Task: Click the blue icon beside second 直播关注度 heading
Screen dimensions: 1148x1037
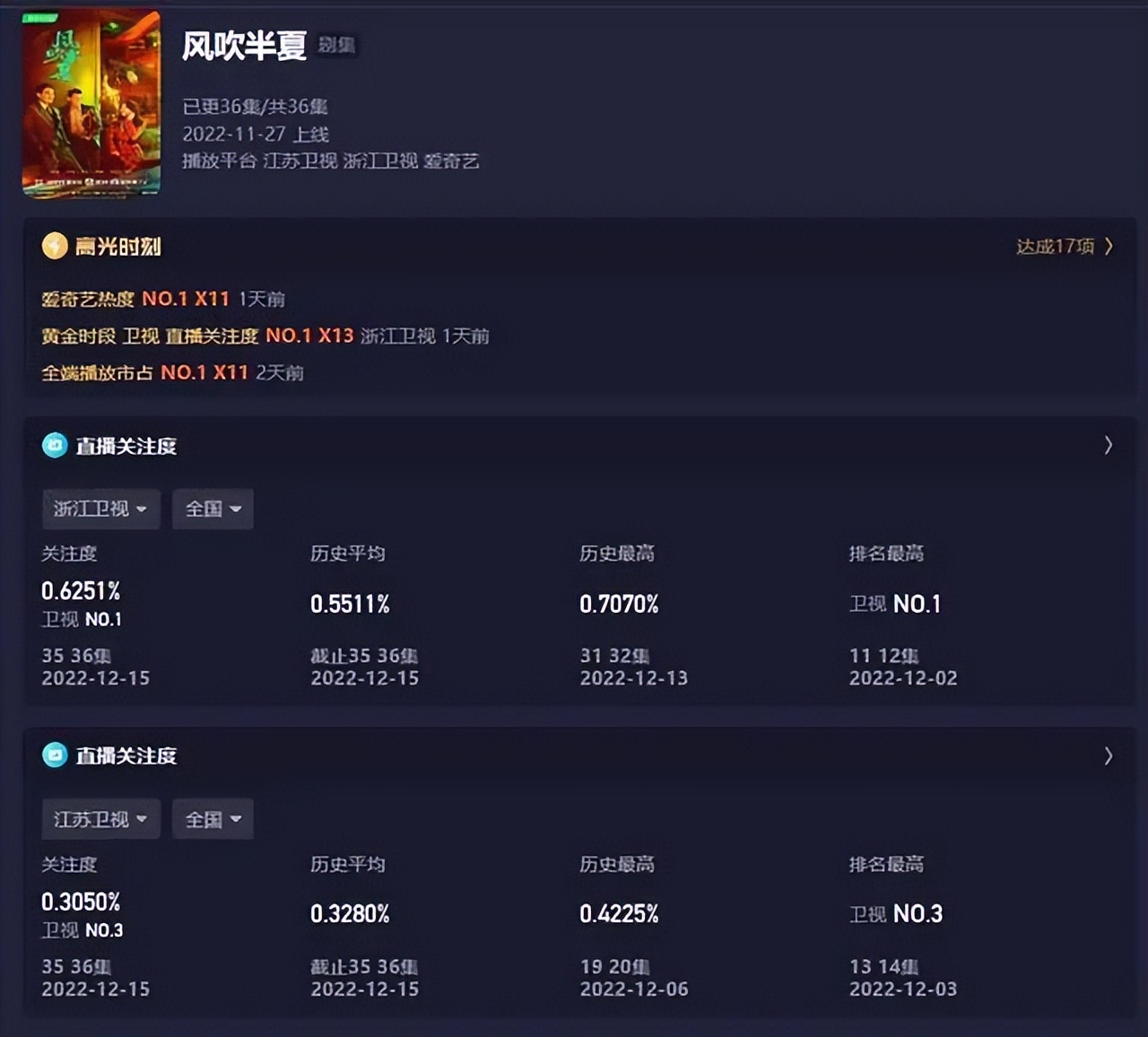Action: pos(56,755)
